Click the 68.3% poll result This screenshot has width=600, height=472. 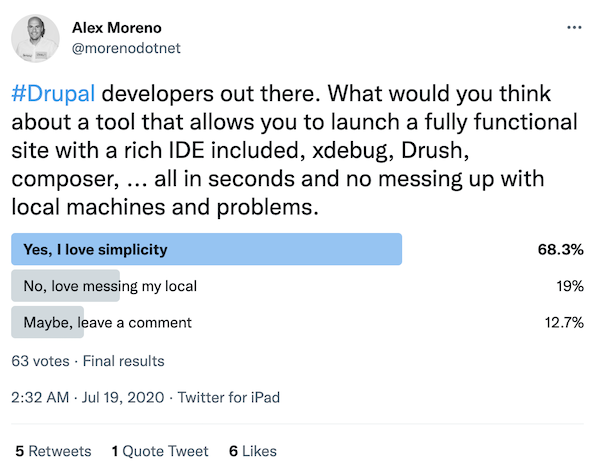561,250
